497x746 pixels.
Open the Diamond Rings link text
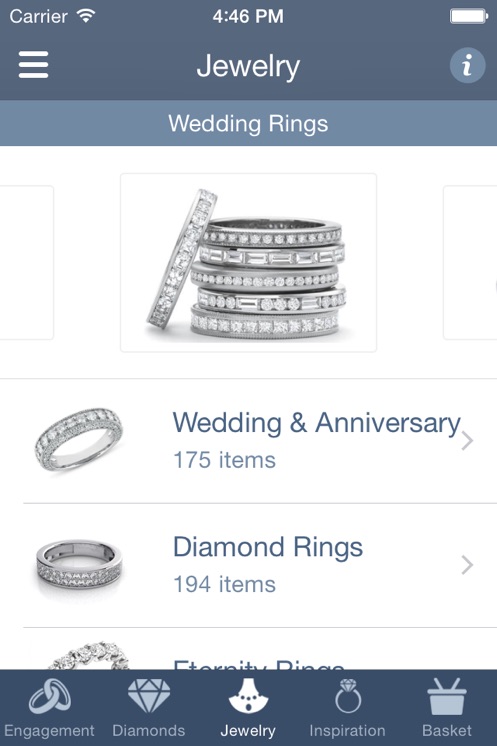tap(268, 547)
